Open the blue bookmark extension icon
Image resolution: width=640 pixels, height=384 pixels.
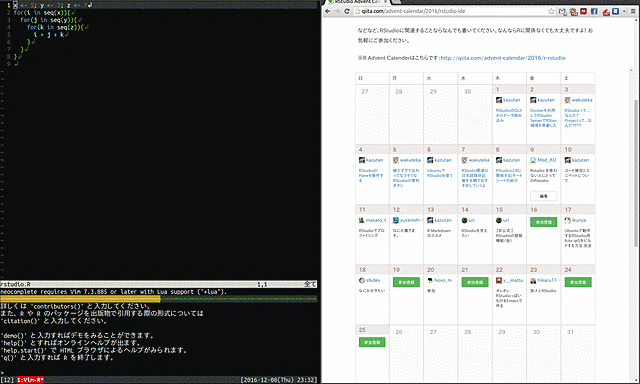point(616,11)
